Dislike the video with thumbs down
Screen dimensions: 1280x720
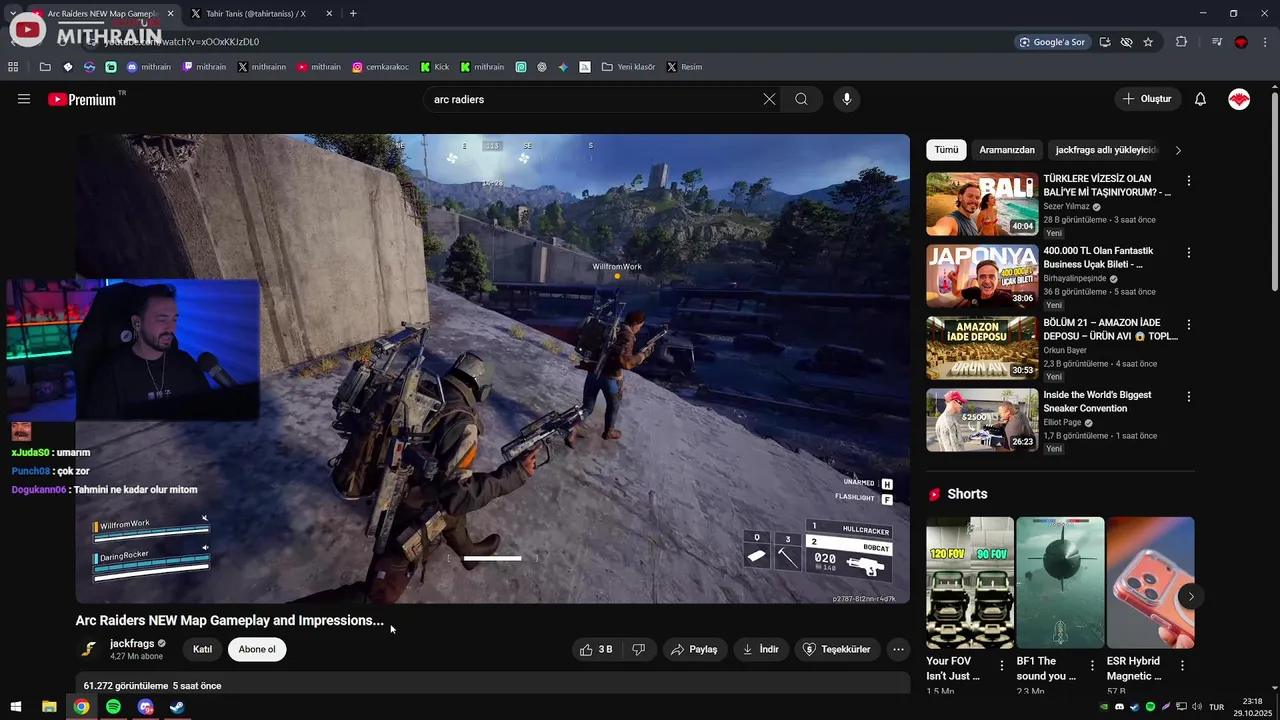638,649
